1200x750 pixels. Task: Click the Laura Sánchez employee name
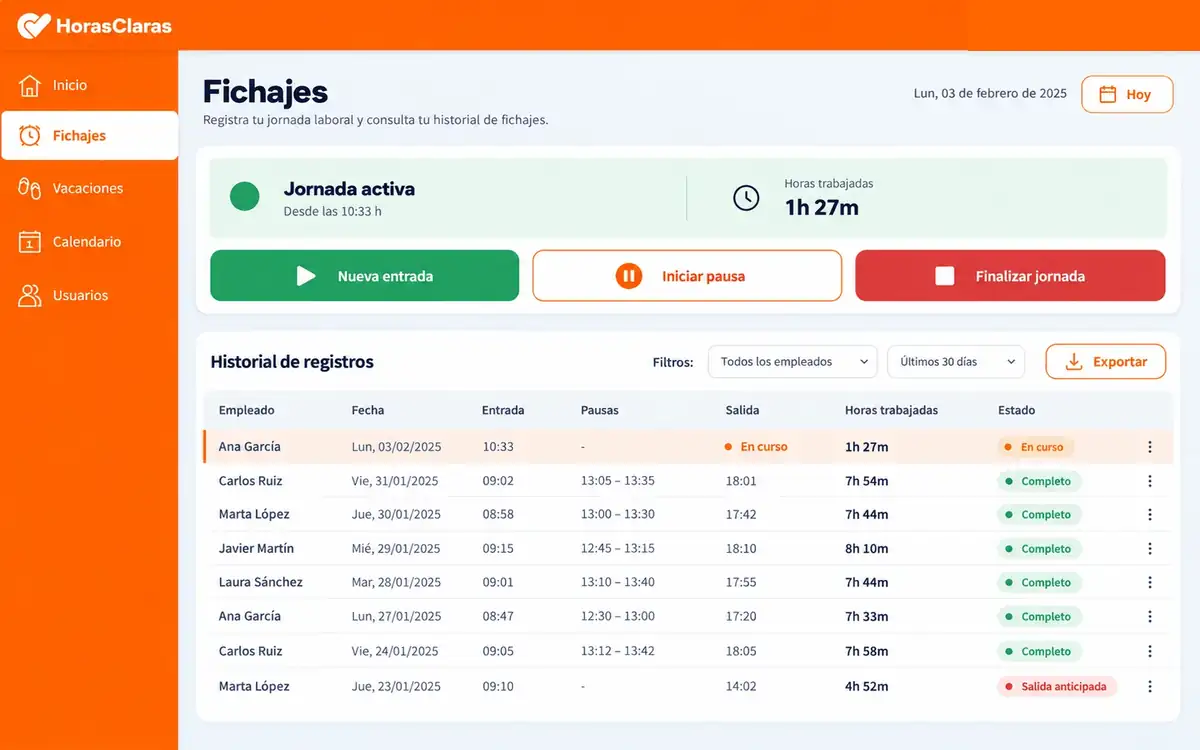tap(260, 582)
